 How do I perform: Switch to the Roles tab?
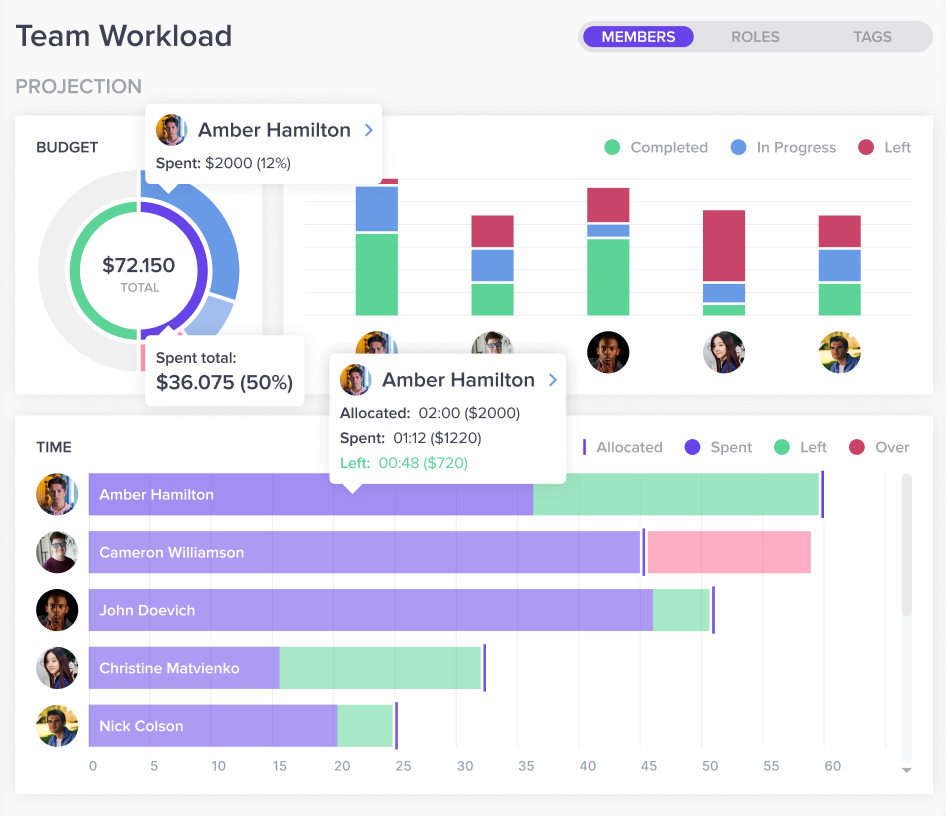click(755, 37)
